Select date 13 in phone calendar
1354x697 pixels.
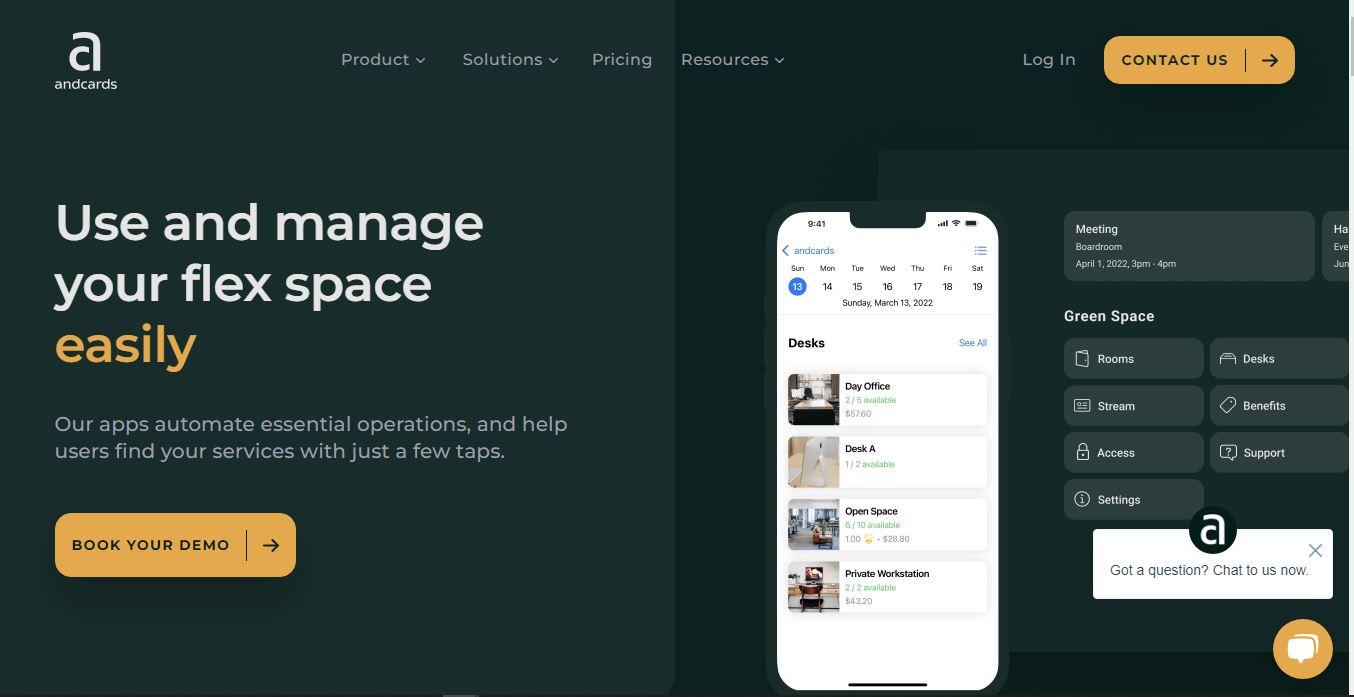click(797, 286)
